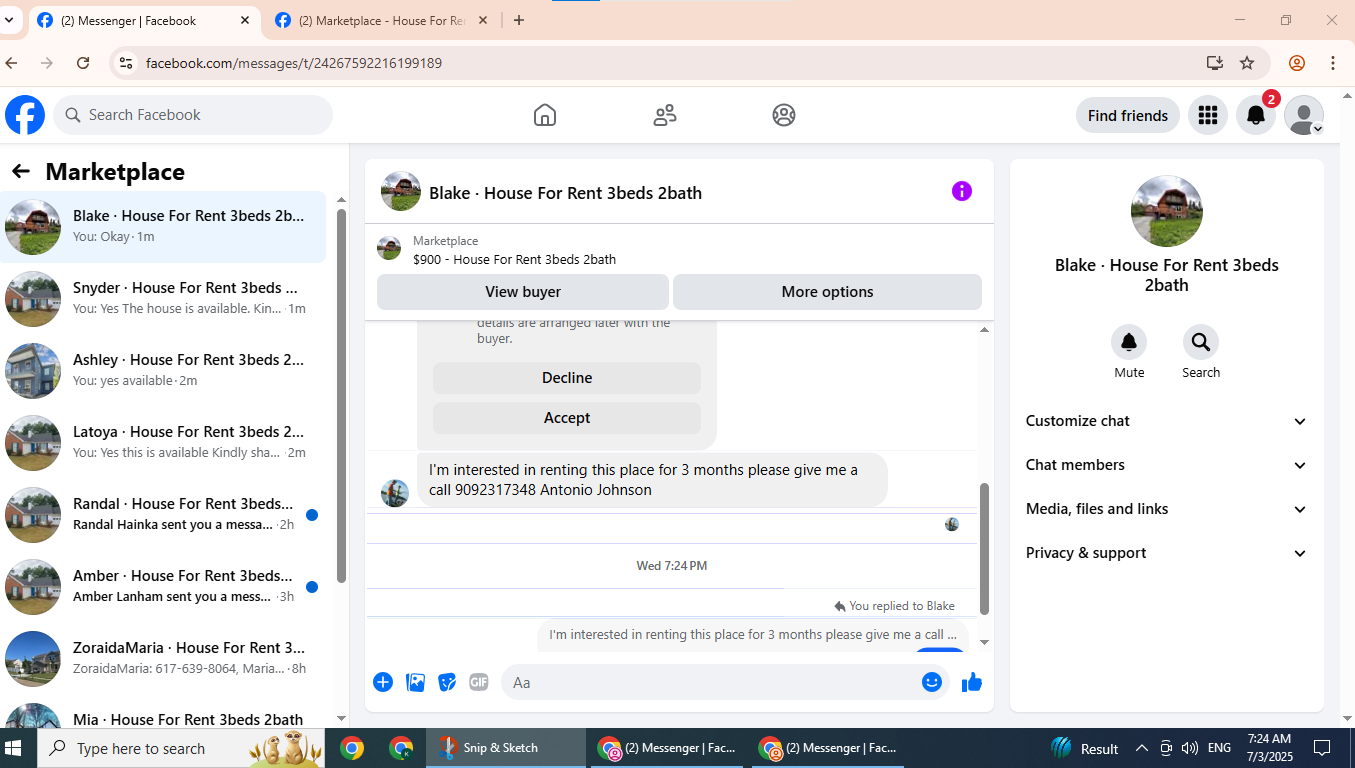This screenshot has height=768, width=1355.
Task: Open the Chrome profile icon in the toolbar
Action: (1297, 63)
